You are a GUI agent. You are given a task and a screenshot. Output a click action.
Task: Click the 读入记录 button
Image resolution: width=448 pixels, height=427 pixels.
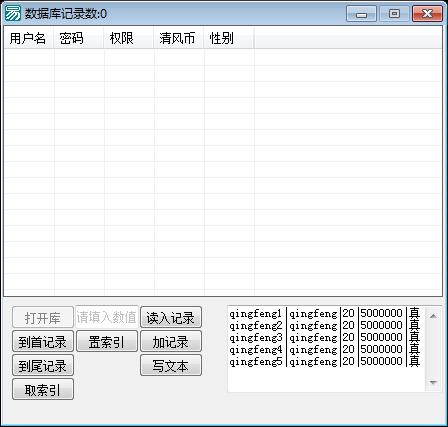[171, 317]
